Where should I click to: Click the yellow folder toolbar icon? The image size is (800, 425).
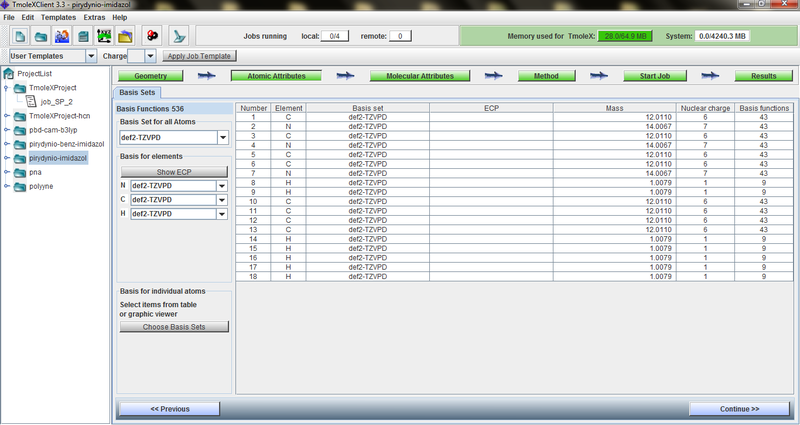click(x=125, y=36)
